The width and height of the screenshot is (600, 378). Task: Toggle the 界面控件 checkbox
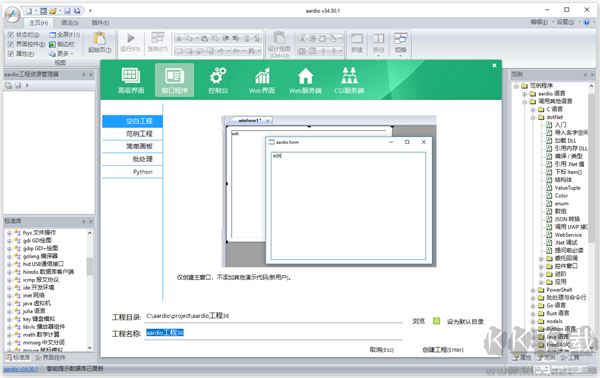[x=11, y=44]
